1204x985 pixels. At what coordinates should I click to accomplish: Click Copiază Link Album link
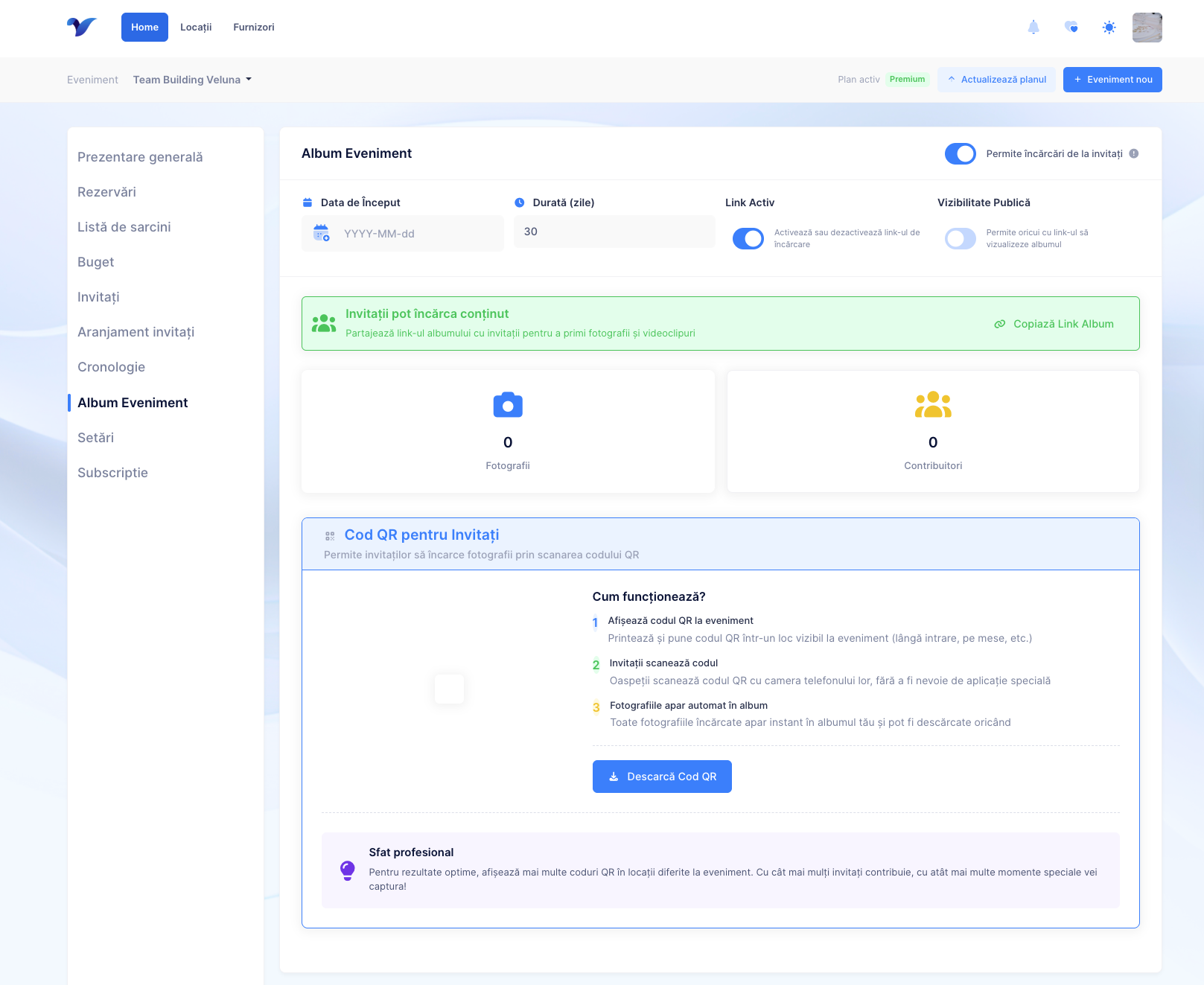point(1054,324)
